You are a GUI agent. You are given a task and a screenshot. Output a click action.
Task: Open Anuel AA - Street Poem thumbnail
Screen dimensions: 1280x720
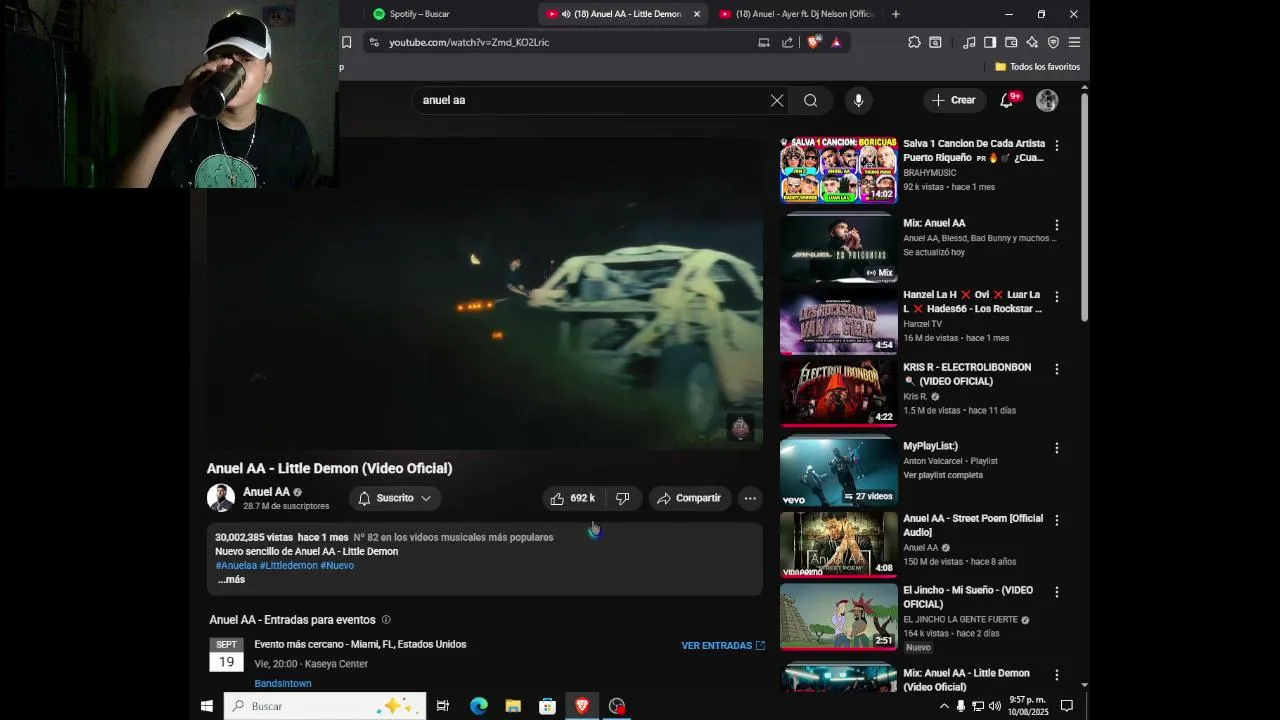(x=838, y=545)
